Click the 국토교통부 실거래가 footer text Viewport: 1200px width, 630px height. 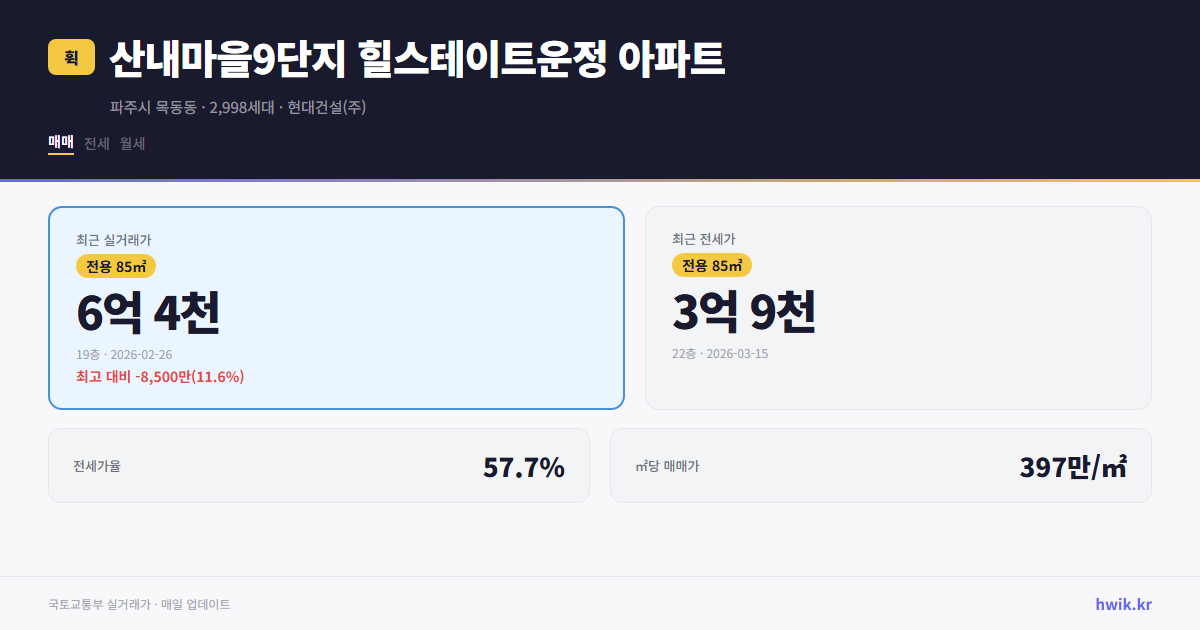click(96, 604)
